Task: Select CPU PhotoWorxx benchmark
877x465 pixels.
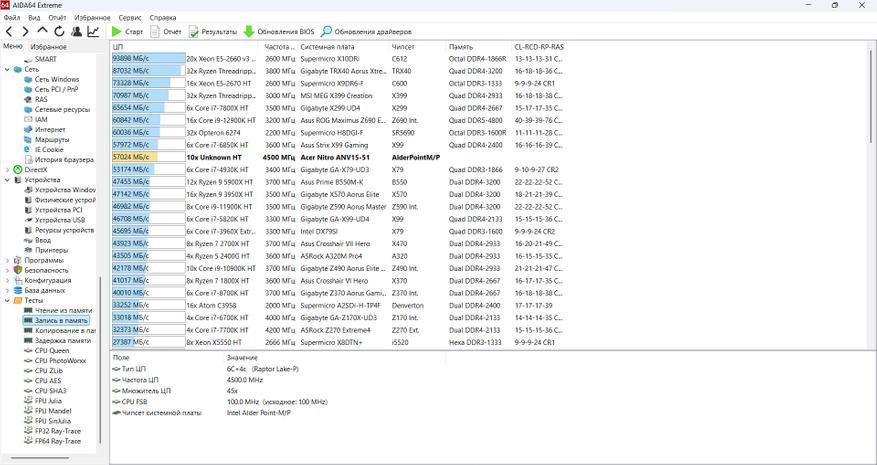Action: tap(60, 361)
